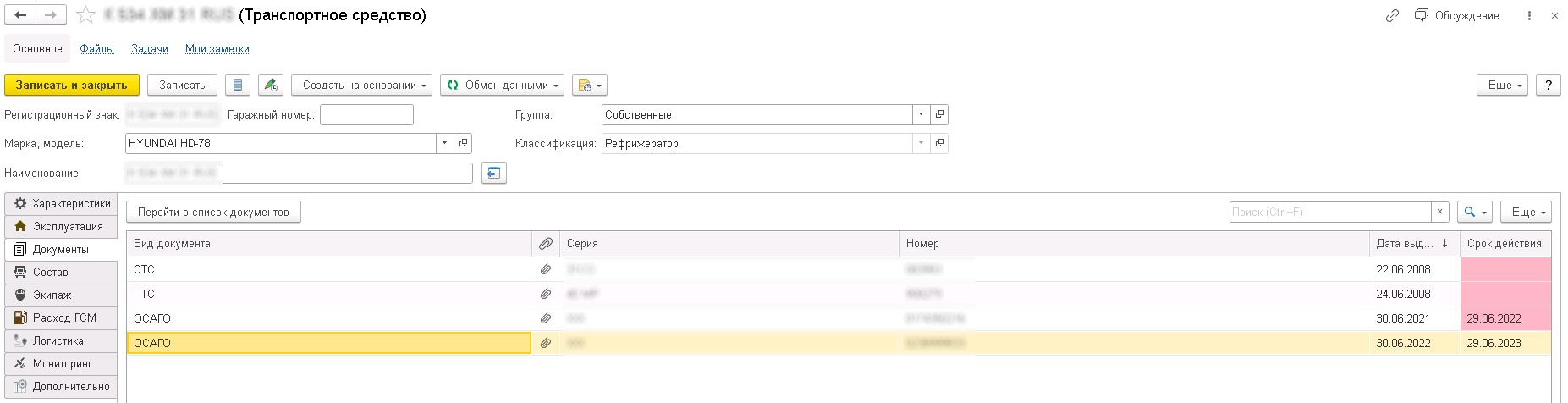The height and width of the screenshot is (403, 1568).
Task: Clear the search field with X
Action: coord(1439,212)
